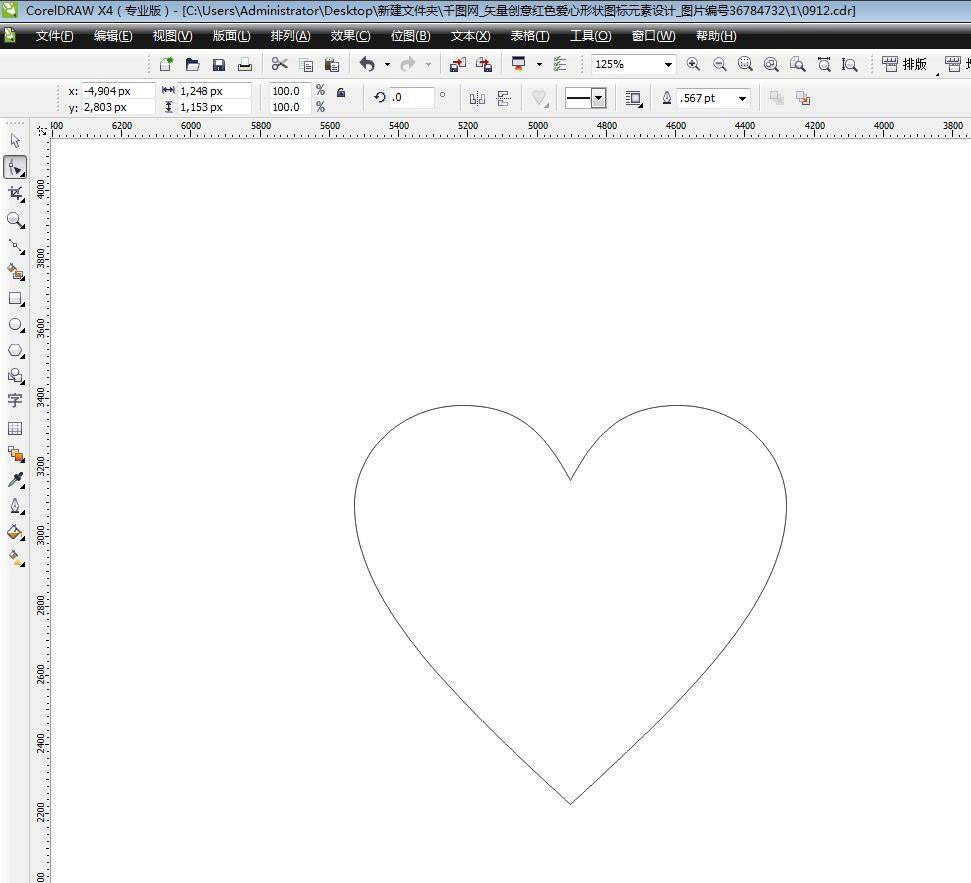Open the 文件(F) menu
Image resolution: width=971 pixels, height=883 pixels.
[x=54, y=36]
